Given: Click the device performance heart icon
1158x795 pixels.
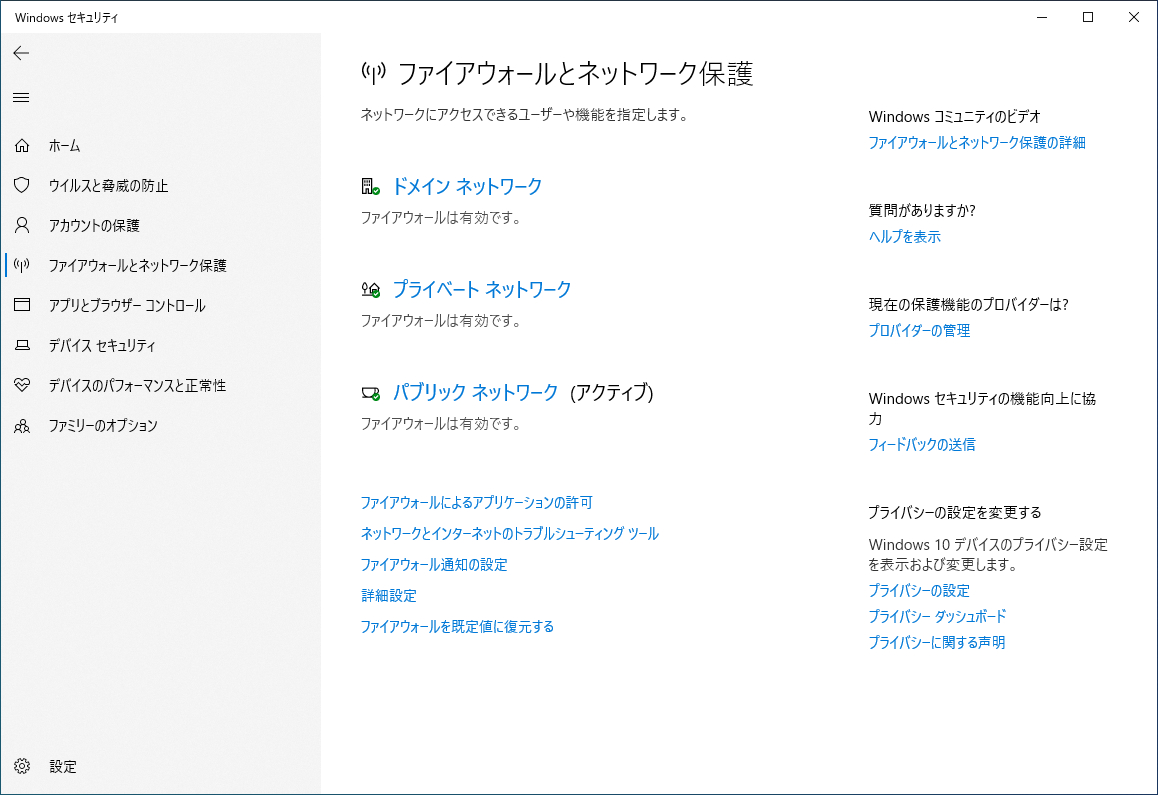Looking at the screenshot, I should tap(22, 385).
